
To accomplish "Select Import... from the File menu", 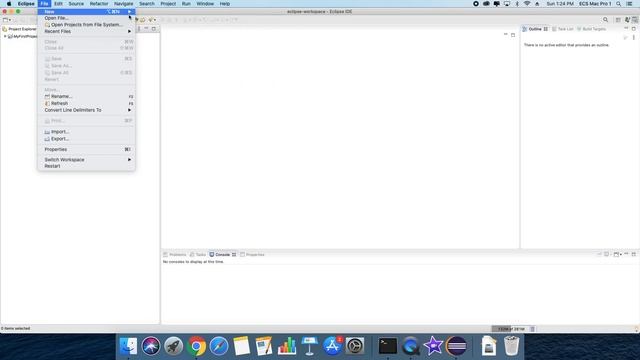I will click(87, 132).
